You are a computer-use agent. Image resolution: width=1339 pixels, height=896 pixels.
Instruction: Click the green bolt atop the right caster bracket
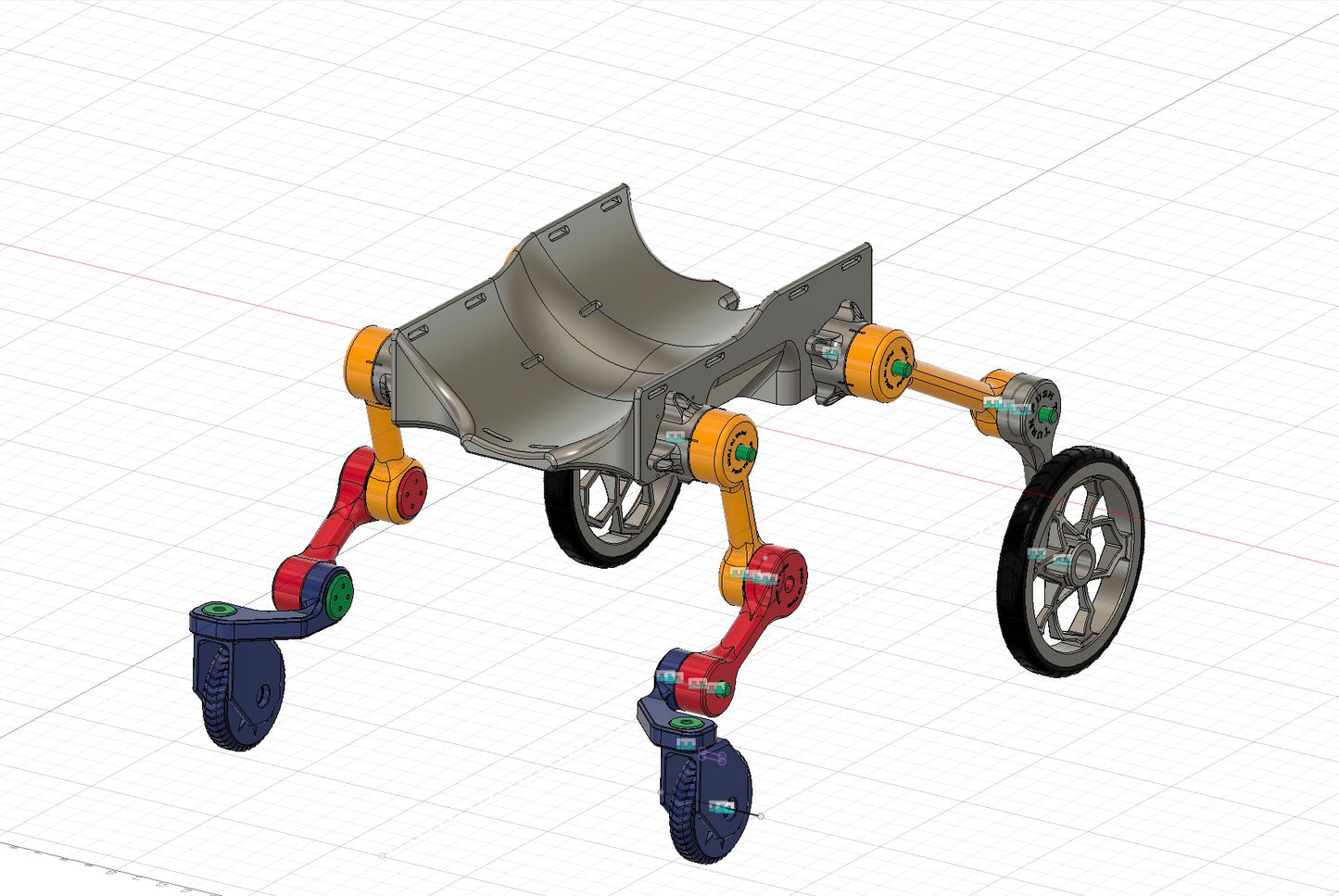pyautogui.click(x=685, y=722)
